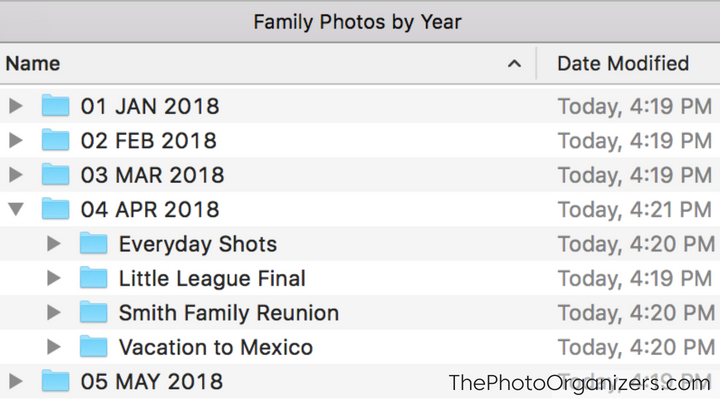Viewport: 720px width, 400px height.
Task: Select the 05 MAY 2018 folder icon
Action: (56, 381)
